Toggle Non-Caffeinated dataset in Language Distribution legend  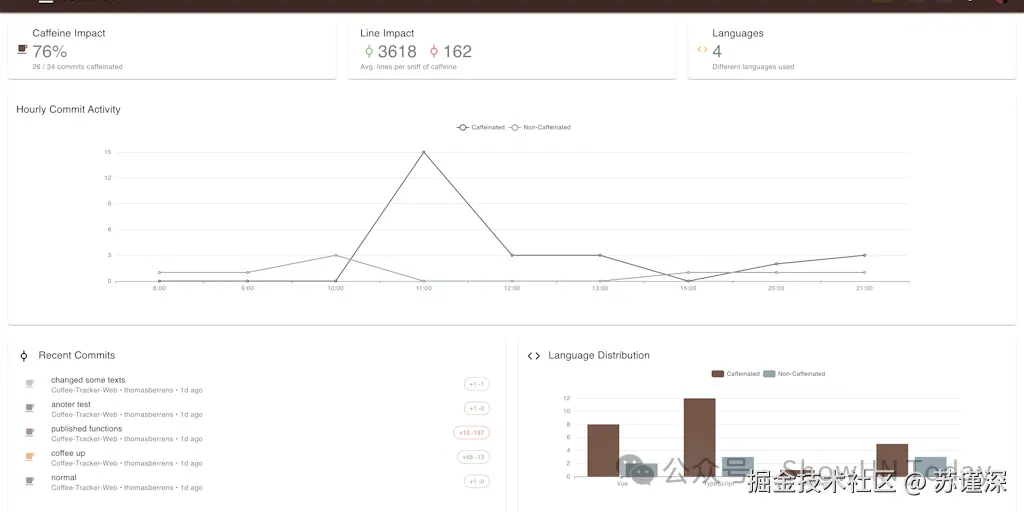click(x=794, y=374)
